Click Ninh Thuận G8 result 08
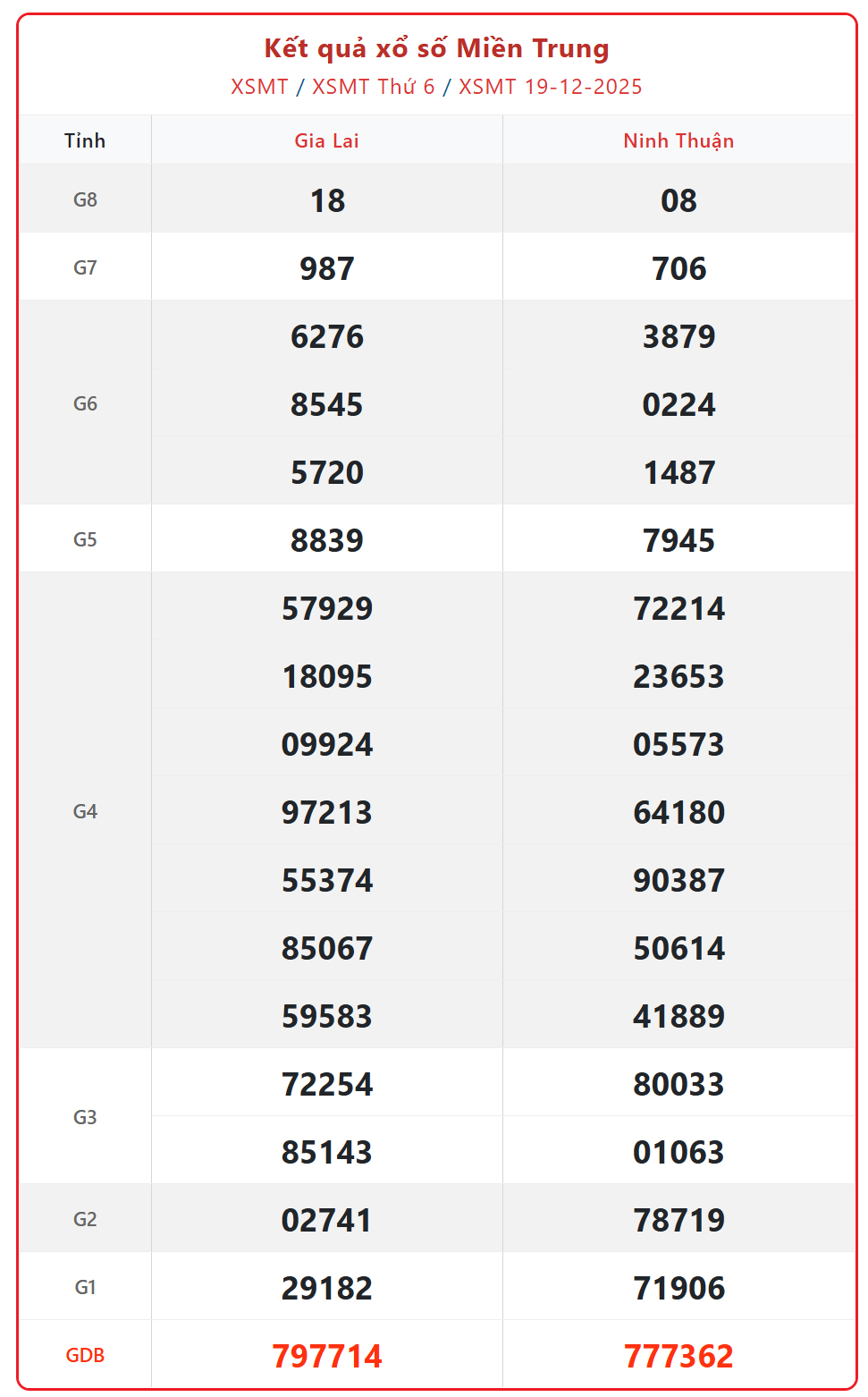 point(678,200)
